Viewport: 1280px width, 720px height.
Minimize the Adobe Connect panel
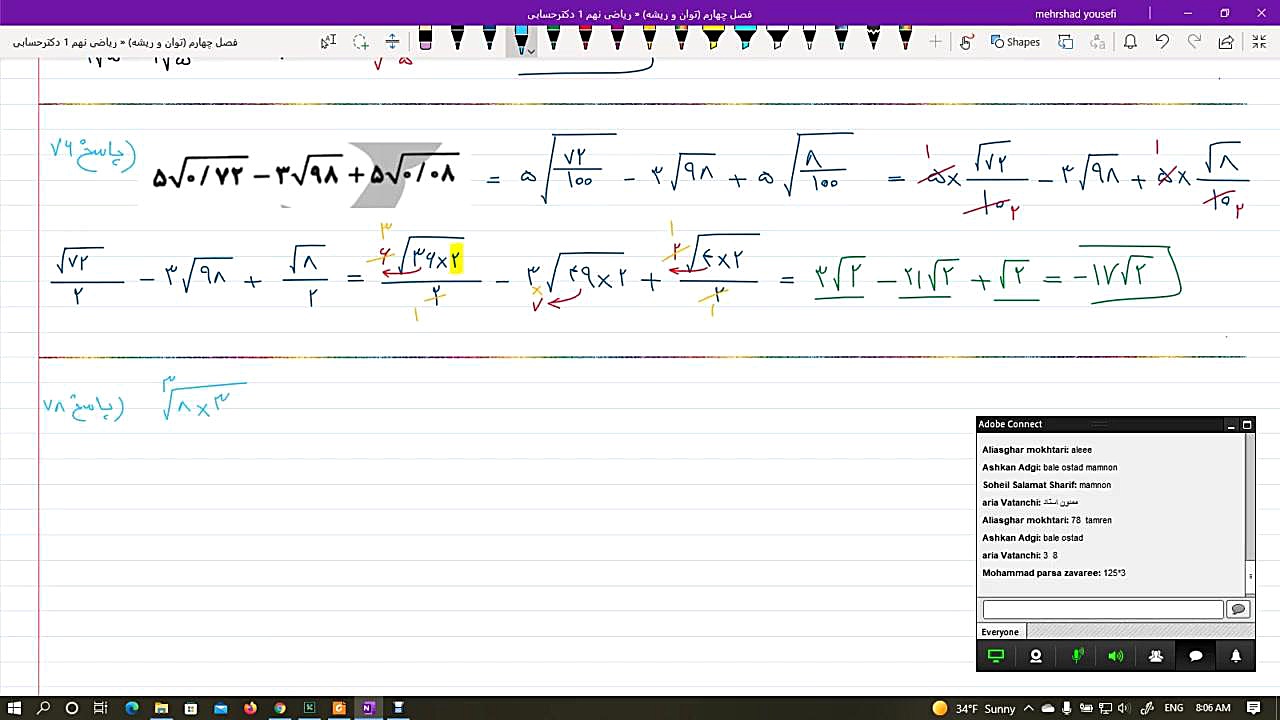(1231, 425)
